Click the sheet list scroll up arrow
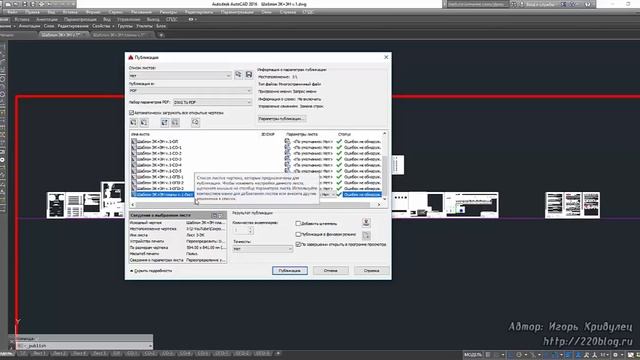Viewport: 640px width, 360px height. 384,134
